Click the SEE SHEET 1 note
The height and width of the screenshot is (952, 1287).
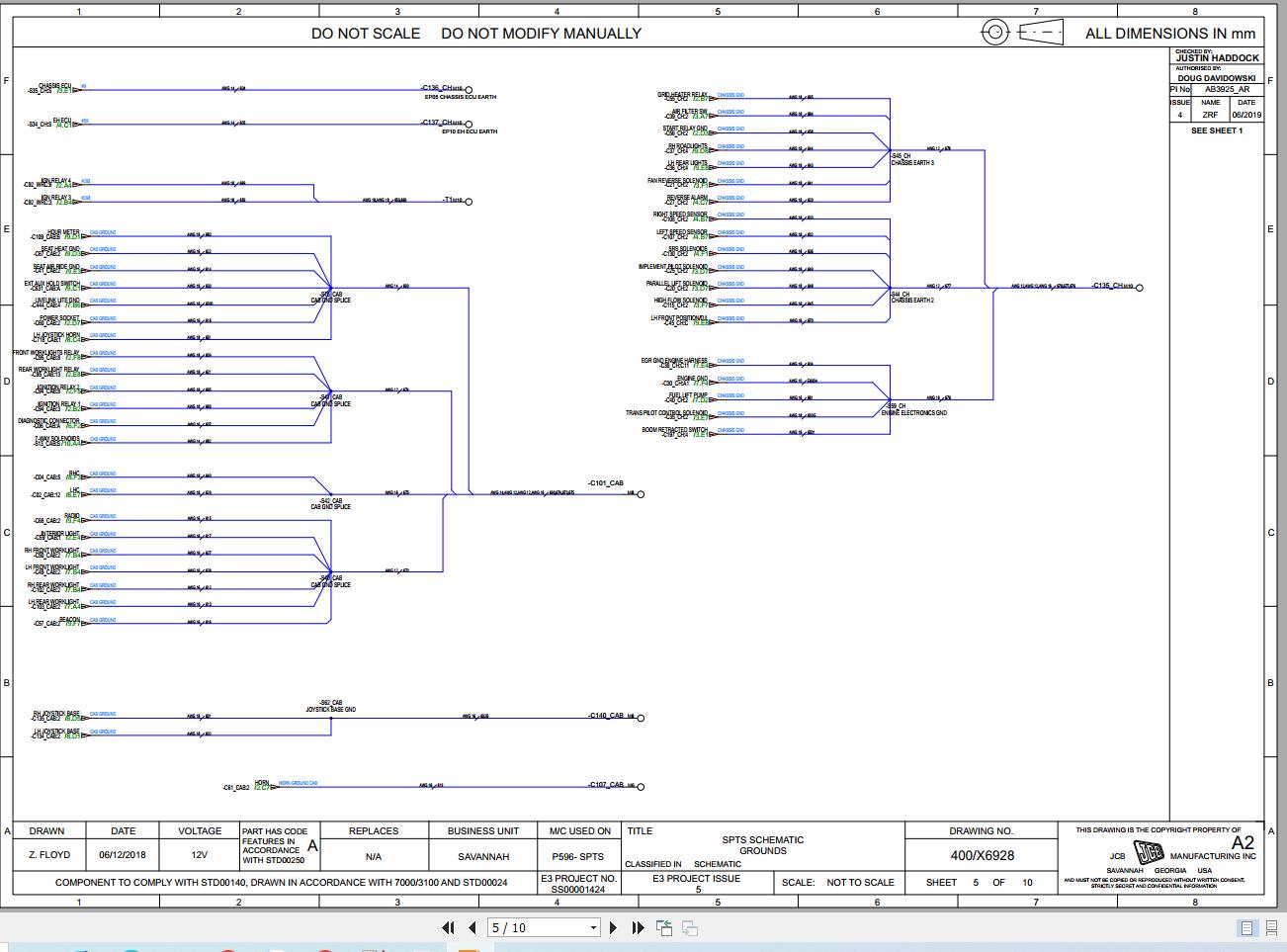coord(1216,130)
